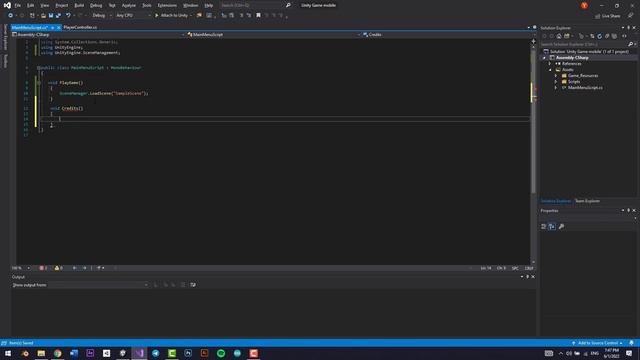The image size is (640, 360).
Task: Click the Navigate Backward toolbar icon
Action: coord(10,16)
